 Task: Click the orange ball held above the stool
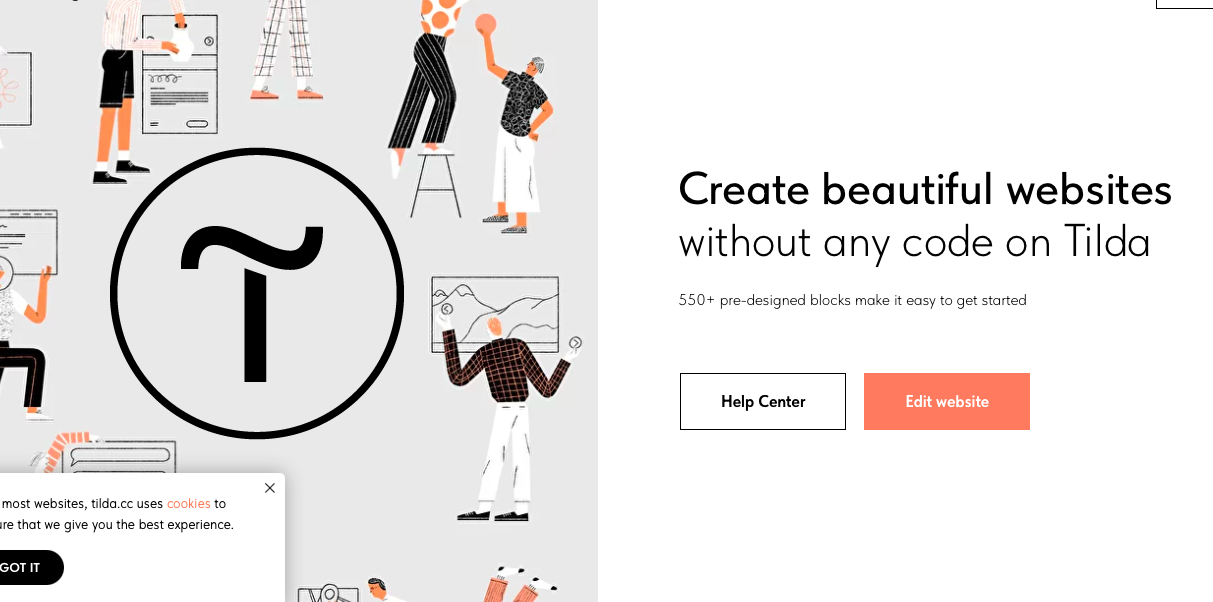coord(486,24)
